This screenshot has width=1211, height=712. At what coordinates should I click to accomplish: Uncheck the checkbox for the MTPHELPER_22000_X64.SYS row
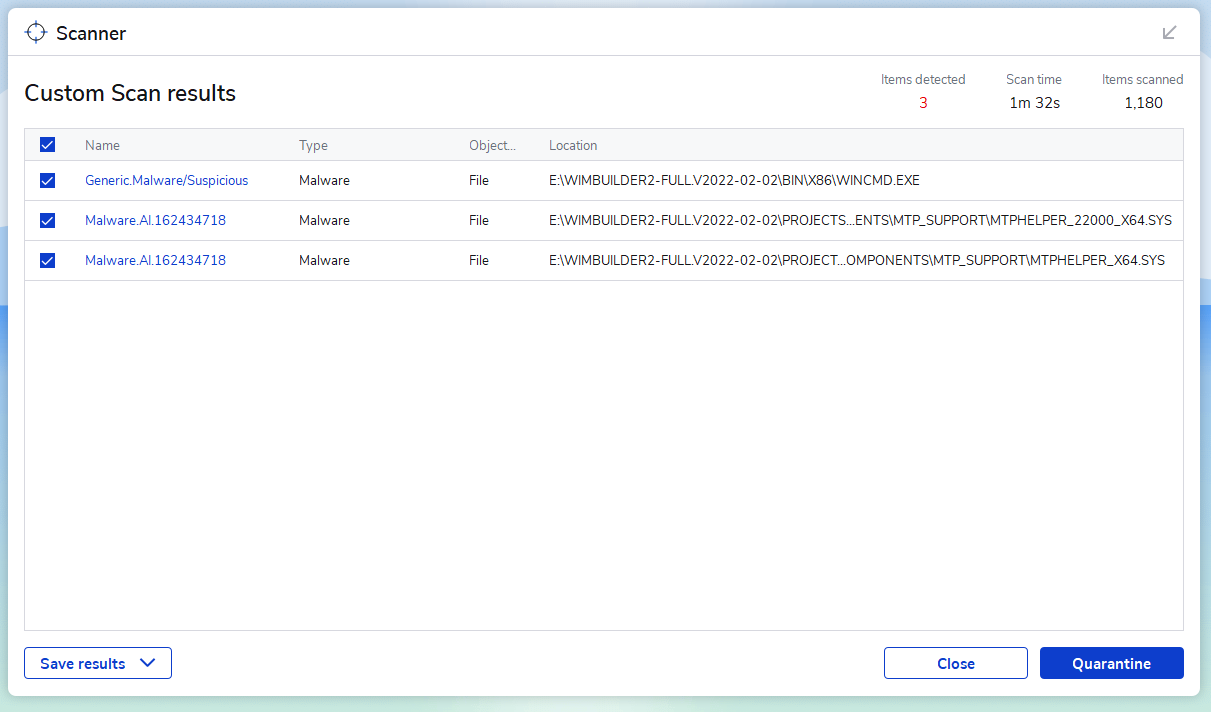pyautogui.click(x=47, y=221)
